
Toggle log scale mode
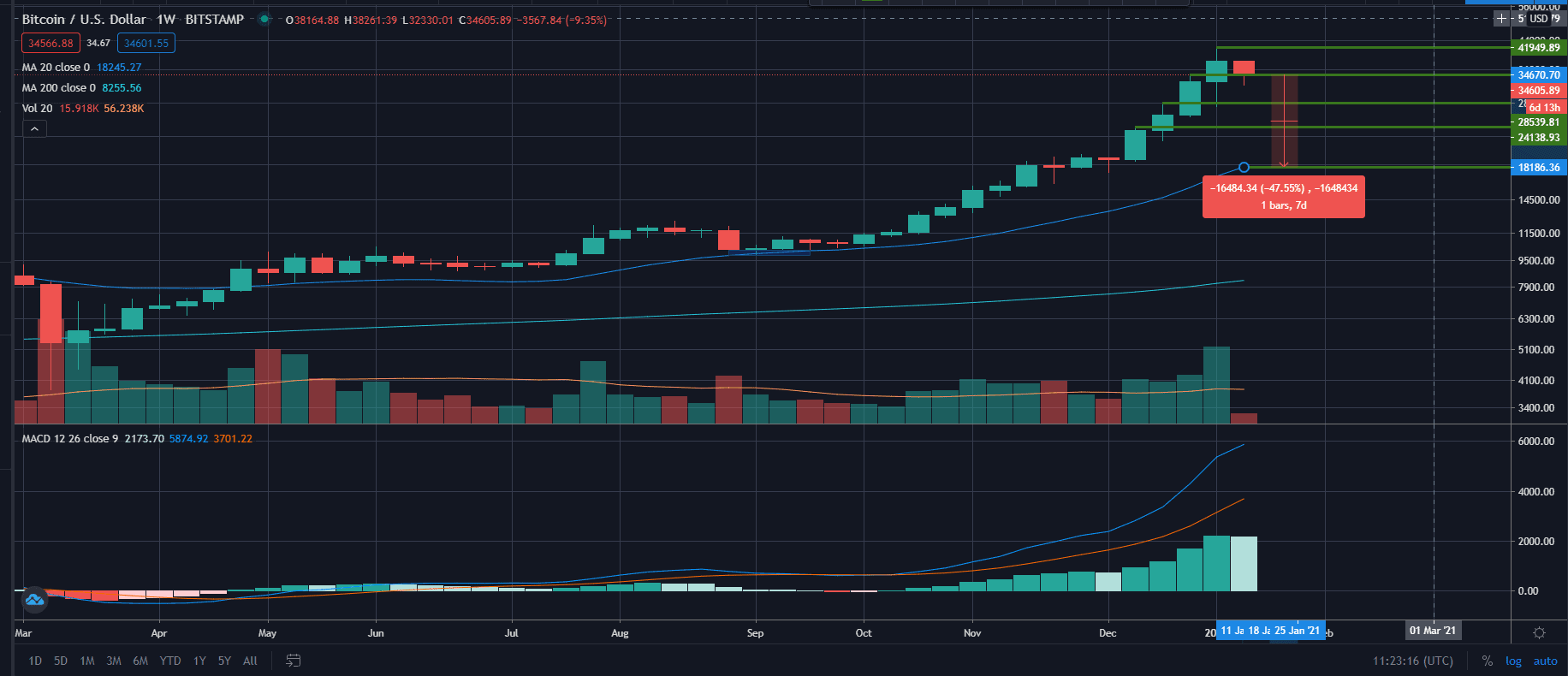pos(1513,661)
